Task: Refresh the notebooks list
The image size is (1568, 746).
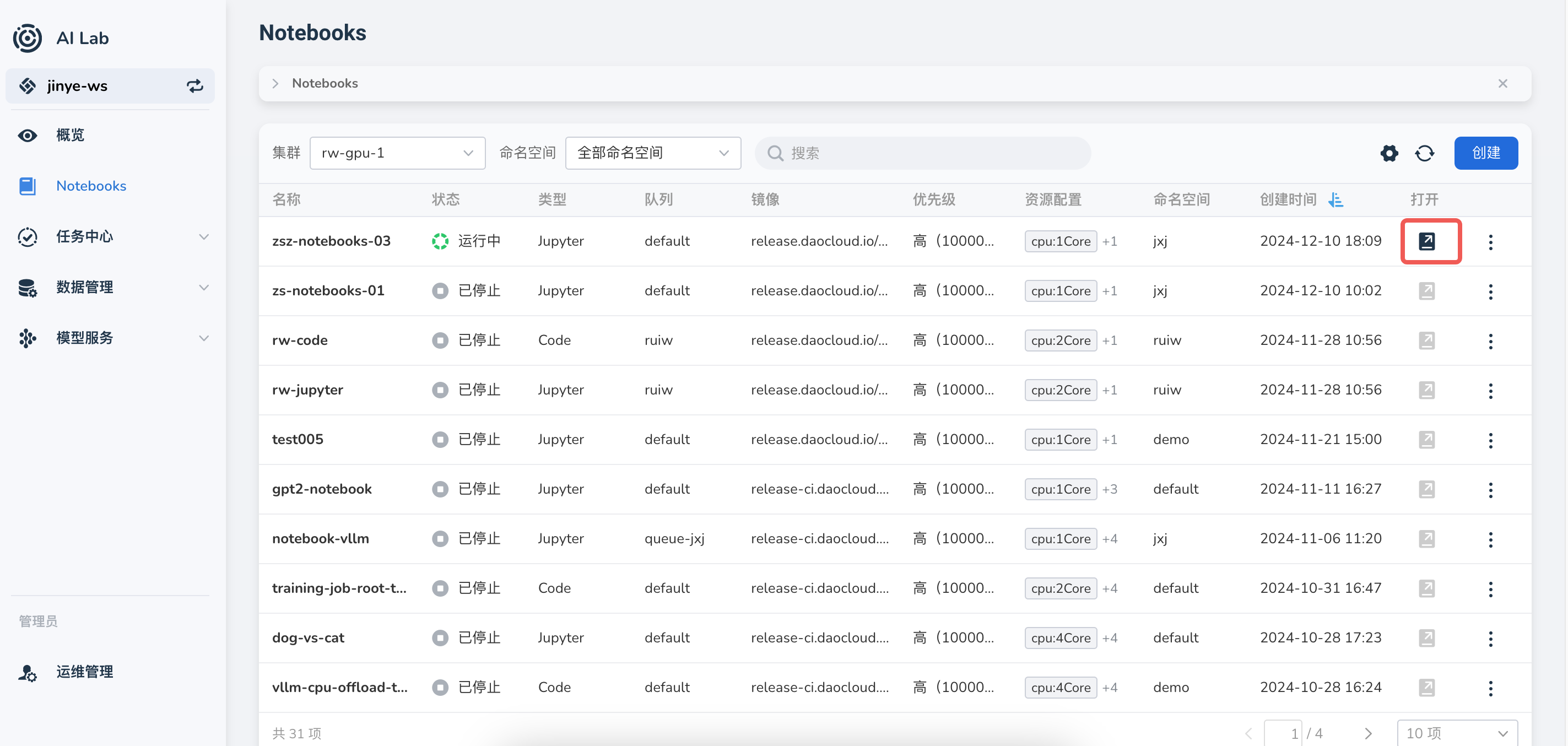Action: (x=1424, y=153)
